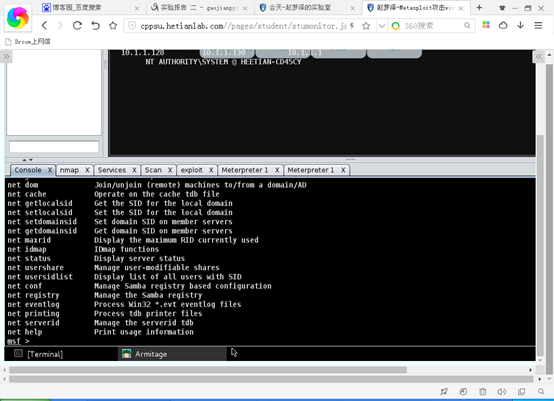Image resolution: width=554 pixels, height=401 pixels.
Task: Close the Services tab with its X
Action: click(x=134, y=170)
